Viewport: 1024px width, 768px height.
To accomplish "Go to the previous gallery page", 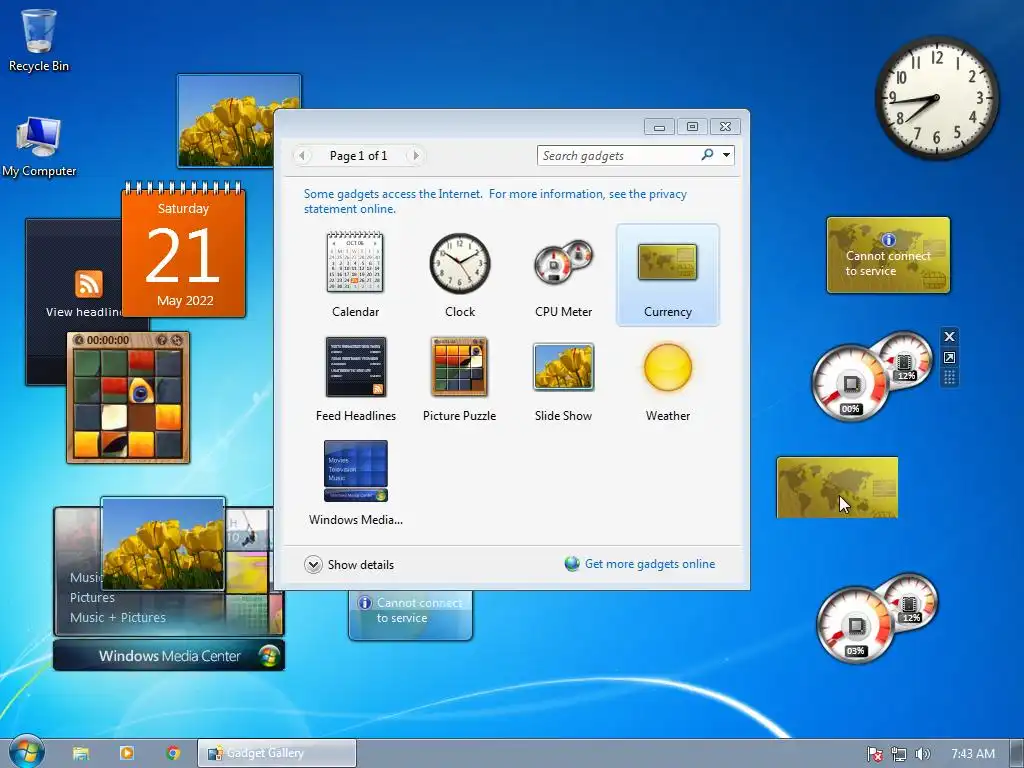I will click(x=302, y=155).
